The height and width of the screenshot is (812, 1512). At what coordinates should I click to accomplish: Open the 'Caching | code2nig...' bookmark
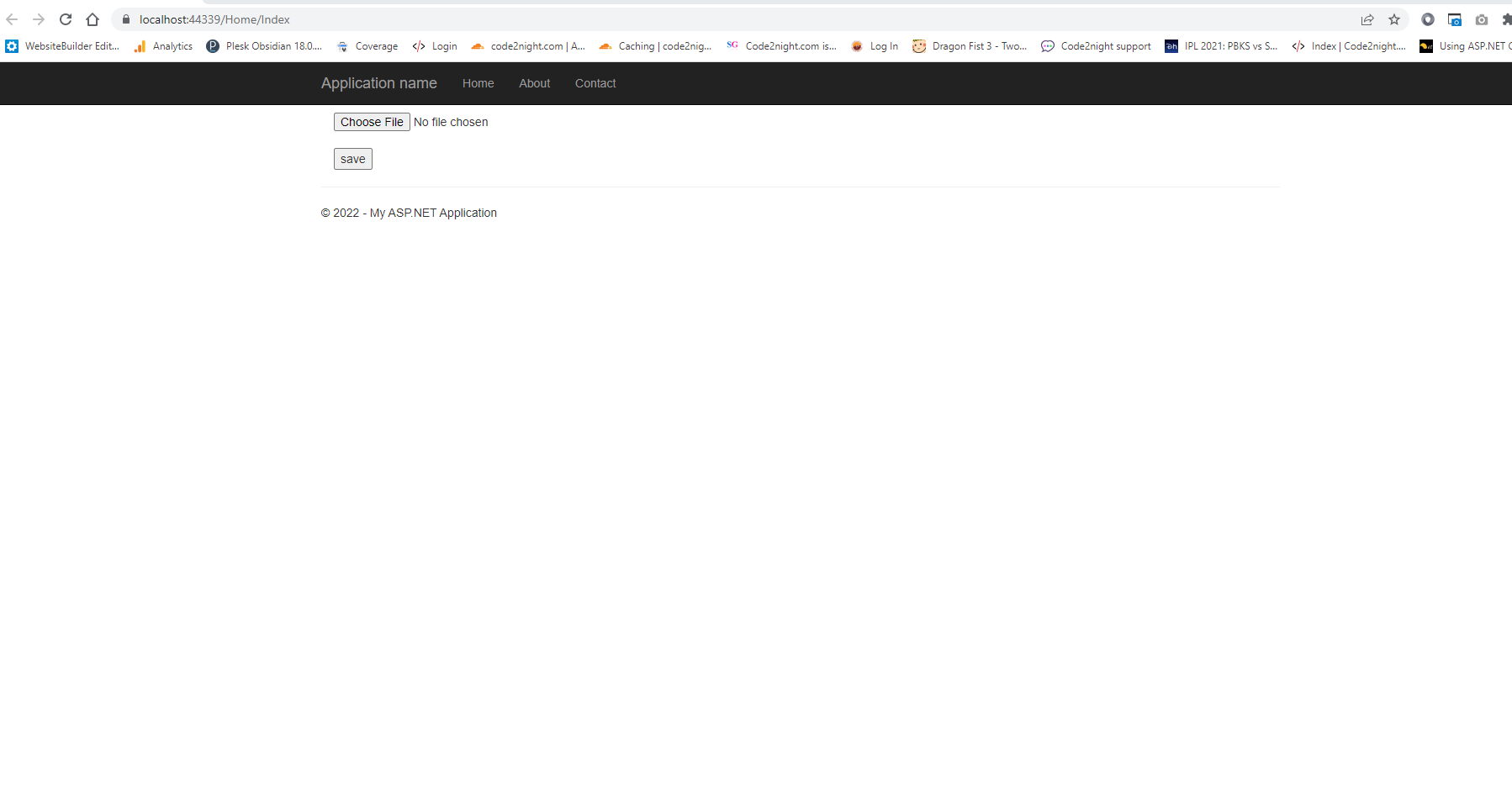(655, 46)
